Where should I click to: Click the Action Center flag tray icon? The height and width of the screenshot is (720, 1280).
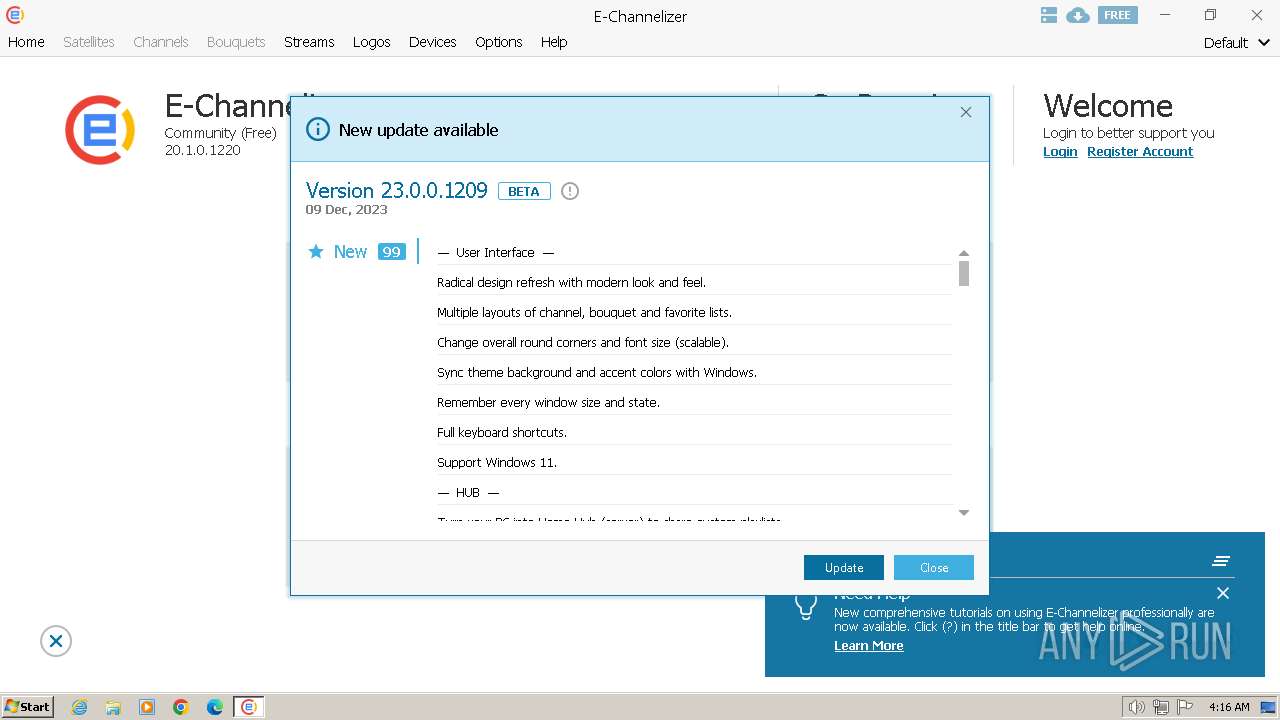tap(1184, 707)
